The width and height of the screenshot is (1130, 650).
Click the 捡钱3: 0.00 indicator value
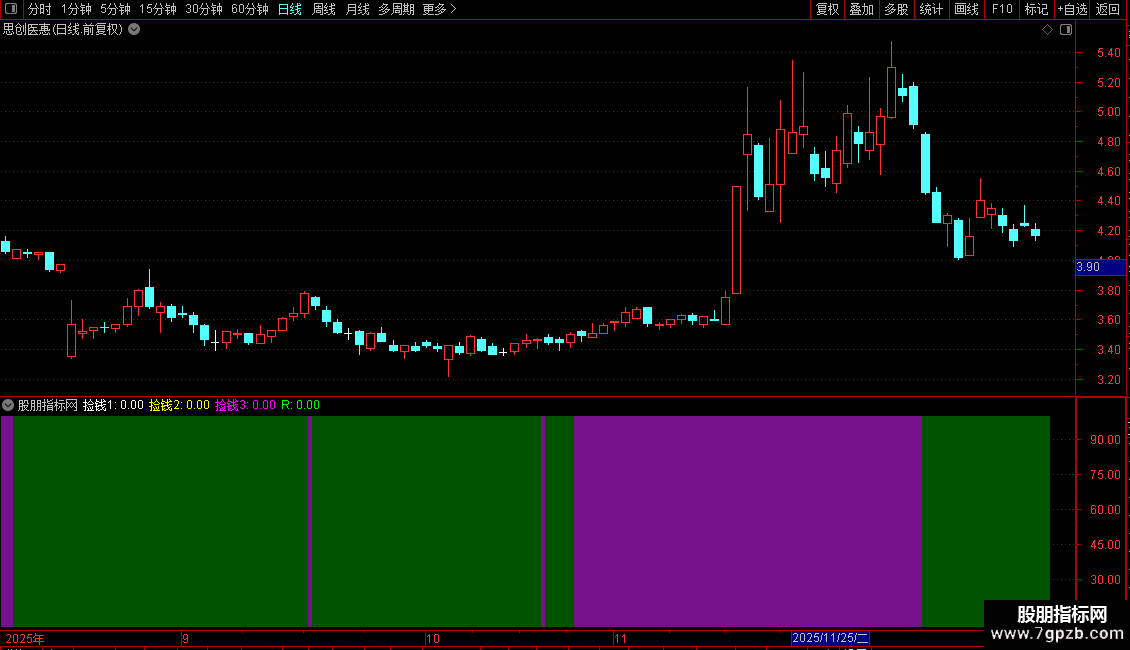245,405
